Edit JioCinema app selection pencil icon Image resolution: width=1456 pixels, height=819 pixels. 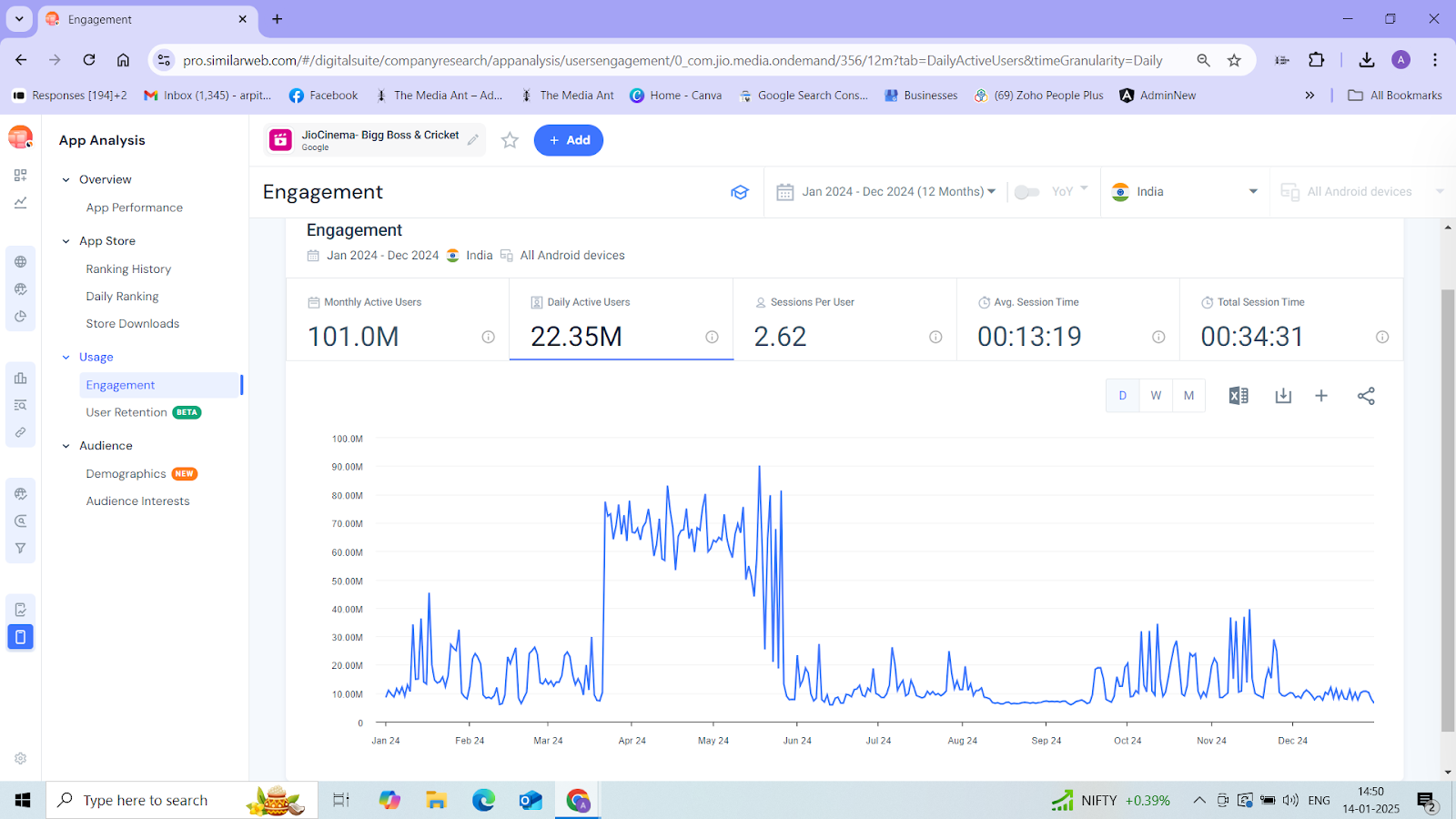click(x=473, y=139)
